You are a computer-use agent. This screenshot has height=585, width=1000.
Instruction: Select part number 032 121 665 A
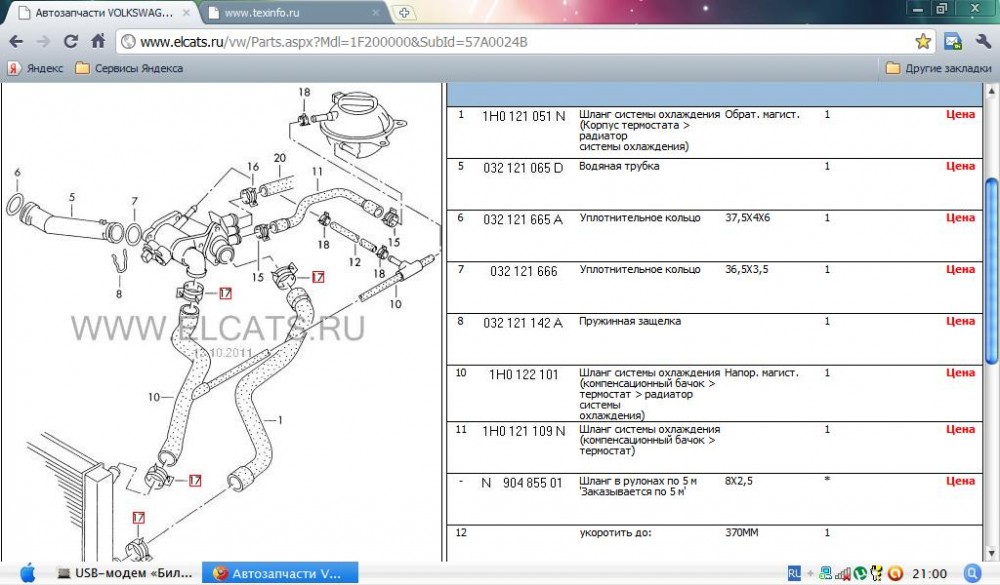tap(523, 220)
